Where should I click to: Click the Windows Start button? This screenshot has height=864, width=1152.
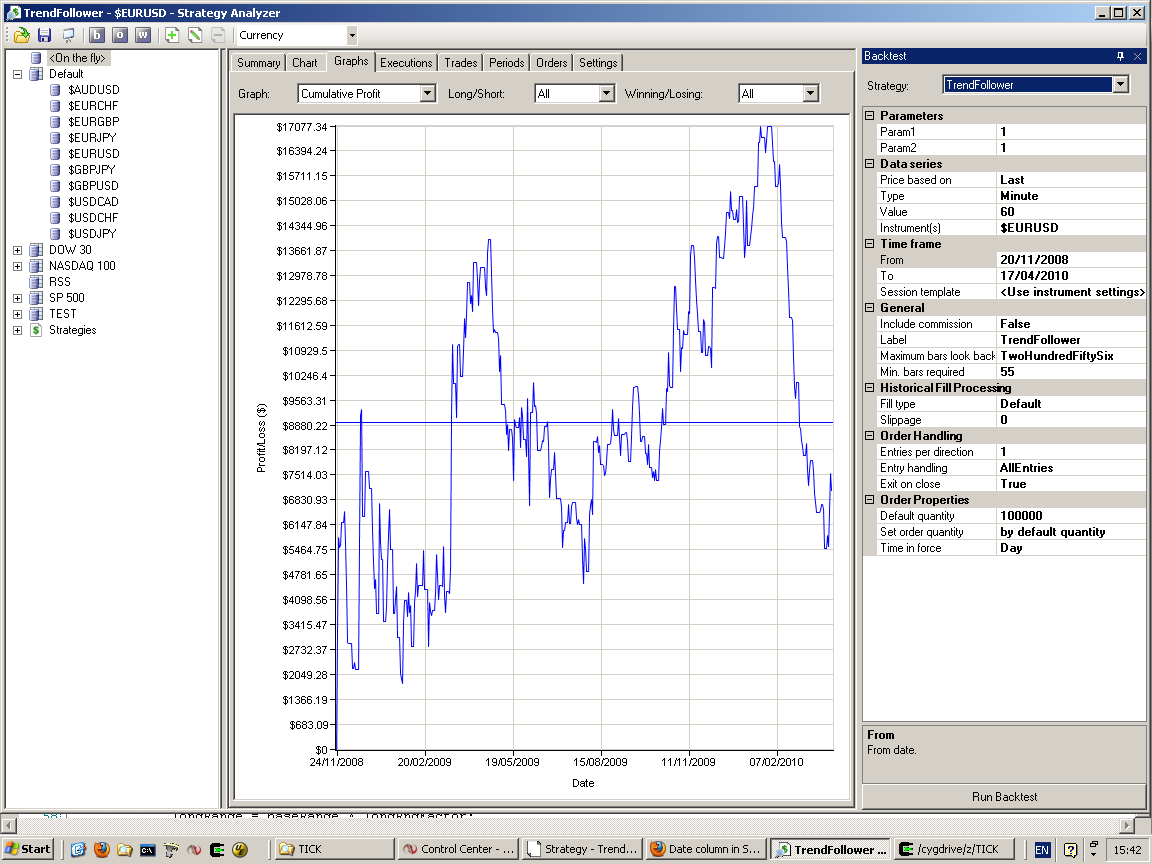[27, 849]
